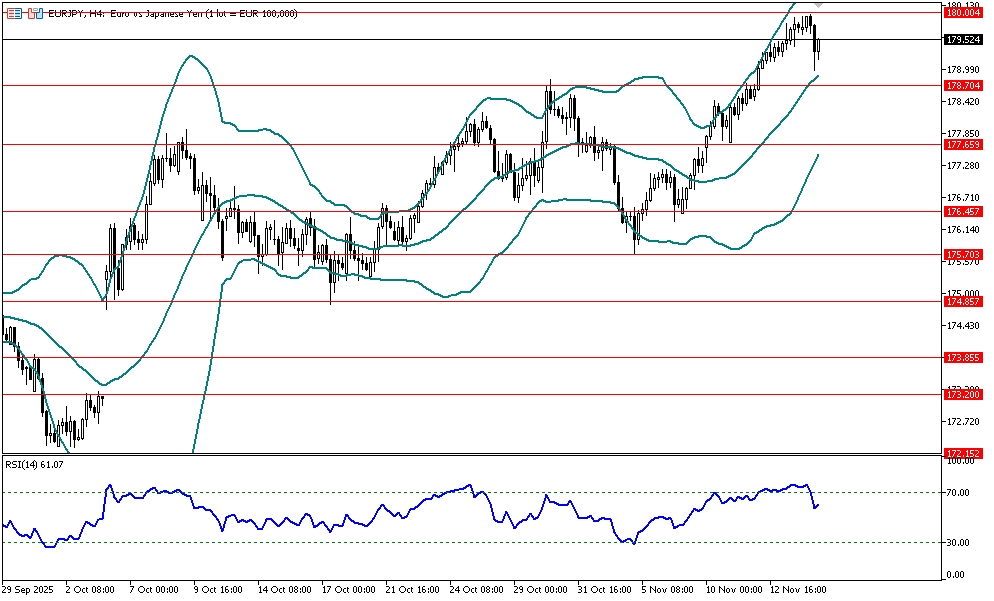Screen dimensions: 994x601
Task: Click the RSI(14) 61.07 indicator label
Action: [34, 464]
